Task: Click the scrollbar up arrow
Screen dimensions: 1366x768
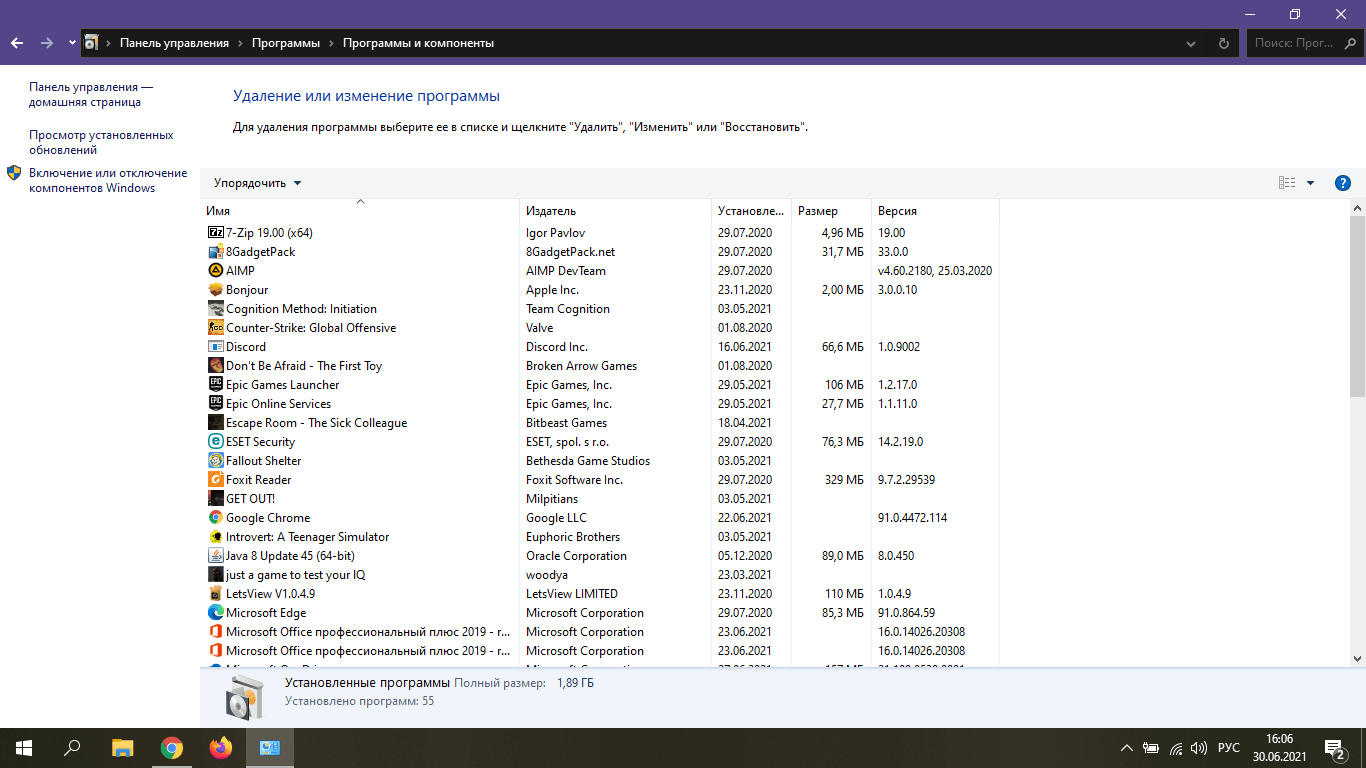Action: (x=1357, y=207)
